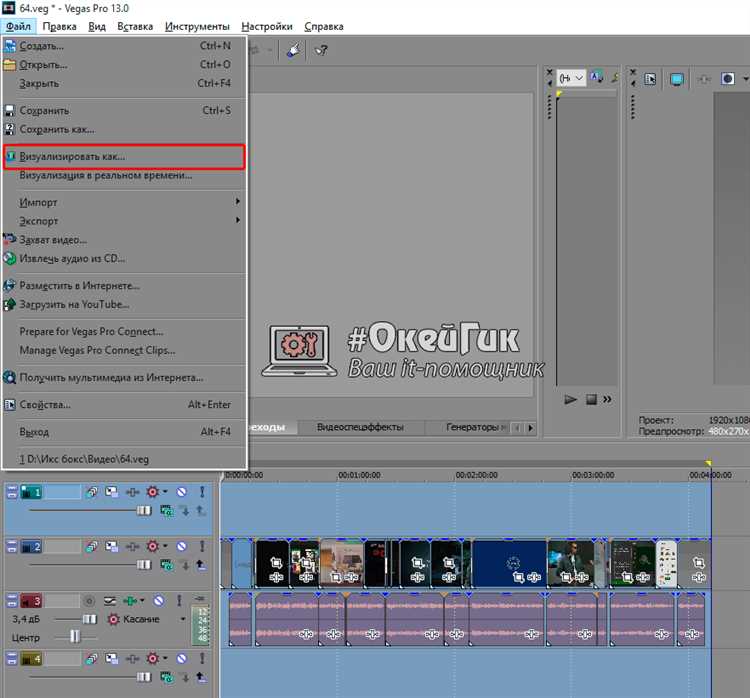Open audio track 3 FX plug-in icon
750x698 pixels.
point(130,600)
